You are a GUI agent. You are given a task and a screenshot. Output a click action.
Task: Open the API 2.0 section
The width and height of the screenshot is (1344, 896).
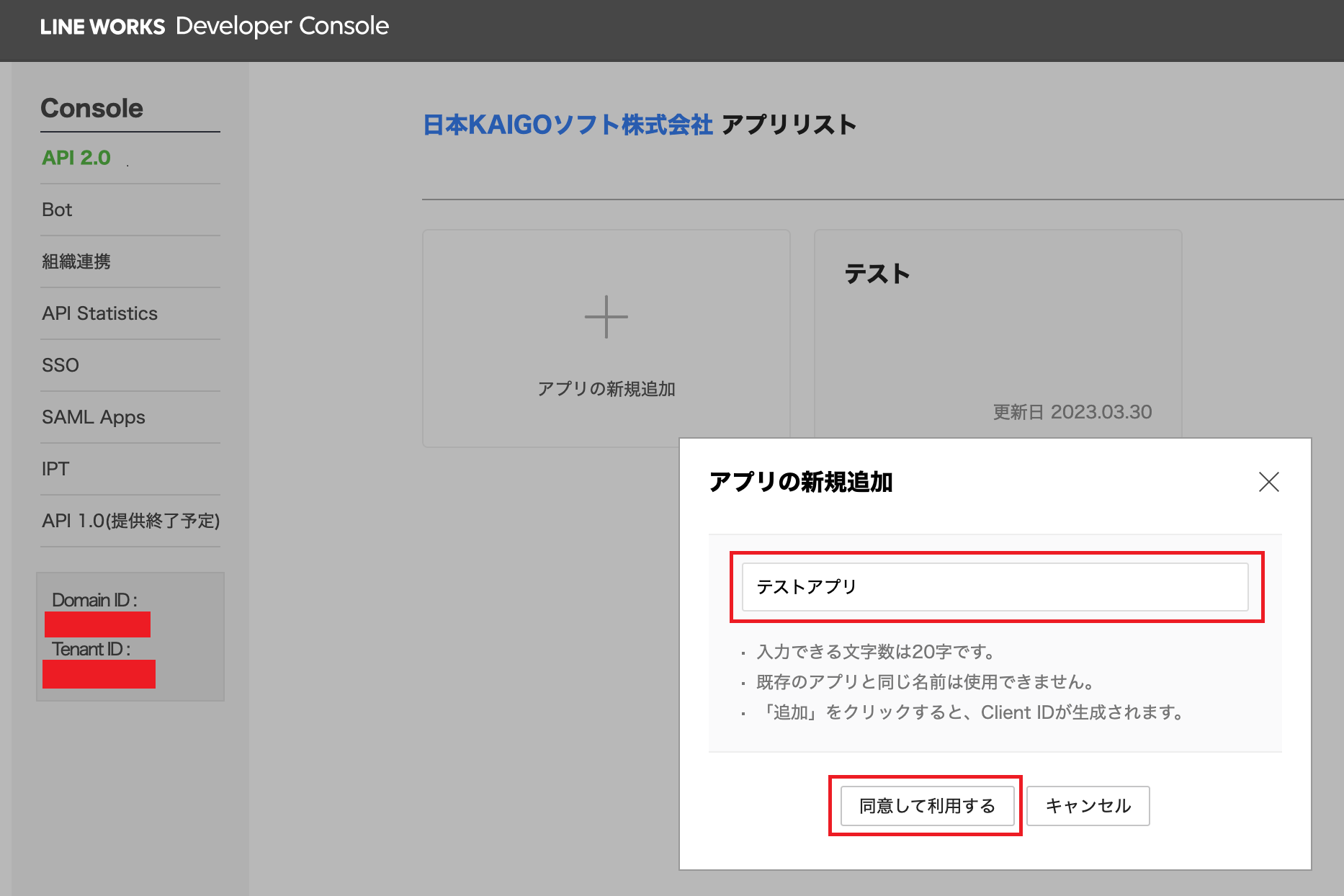click(x=77, y=158)
